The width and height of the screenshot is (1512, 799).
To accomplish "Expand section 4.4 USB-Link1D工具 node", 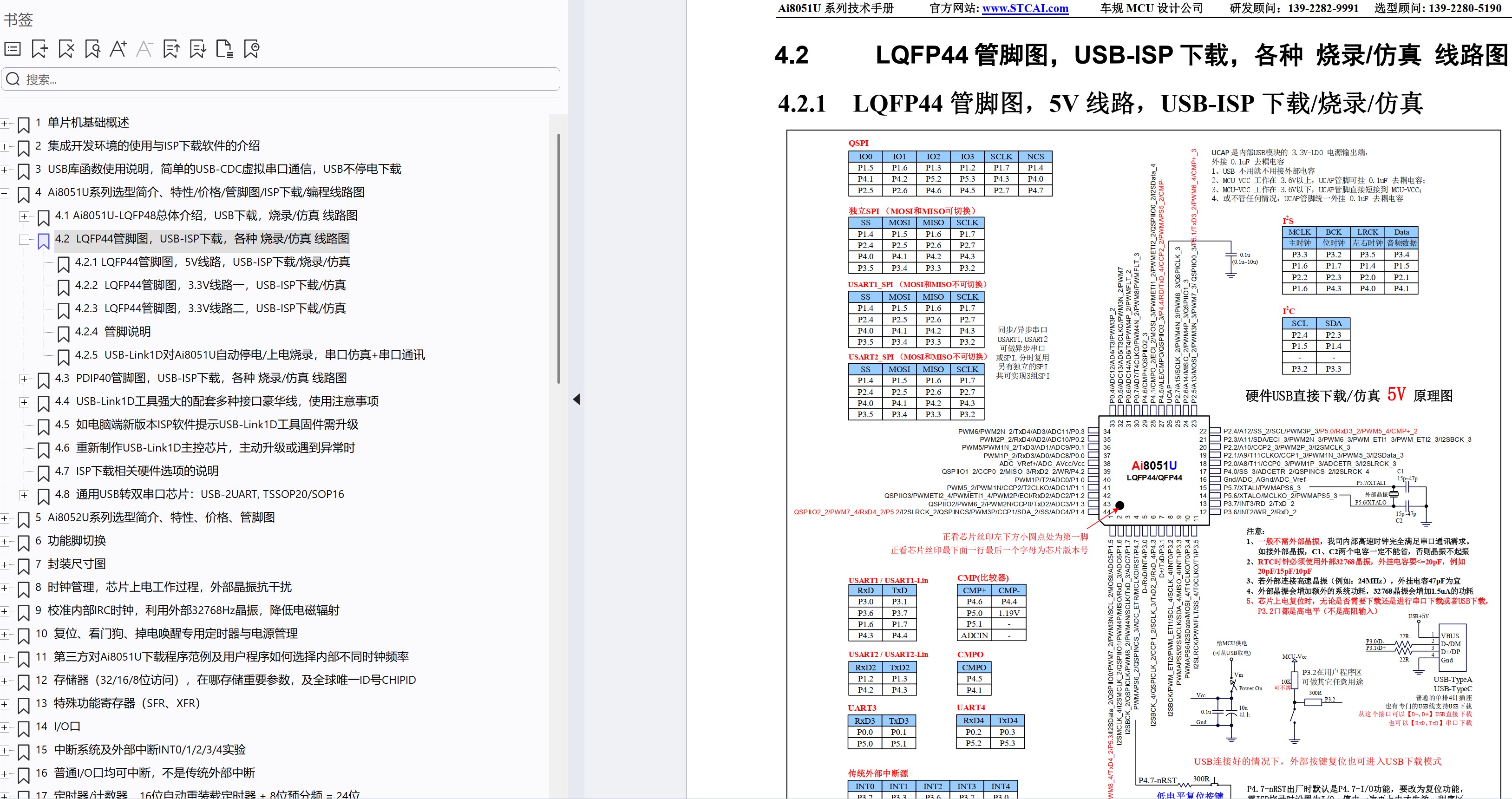I will (x=24, y=402).
